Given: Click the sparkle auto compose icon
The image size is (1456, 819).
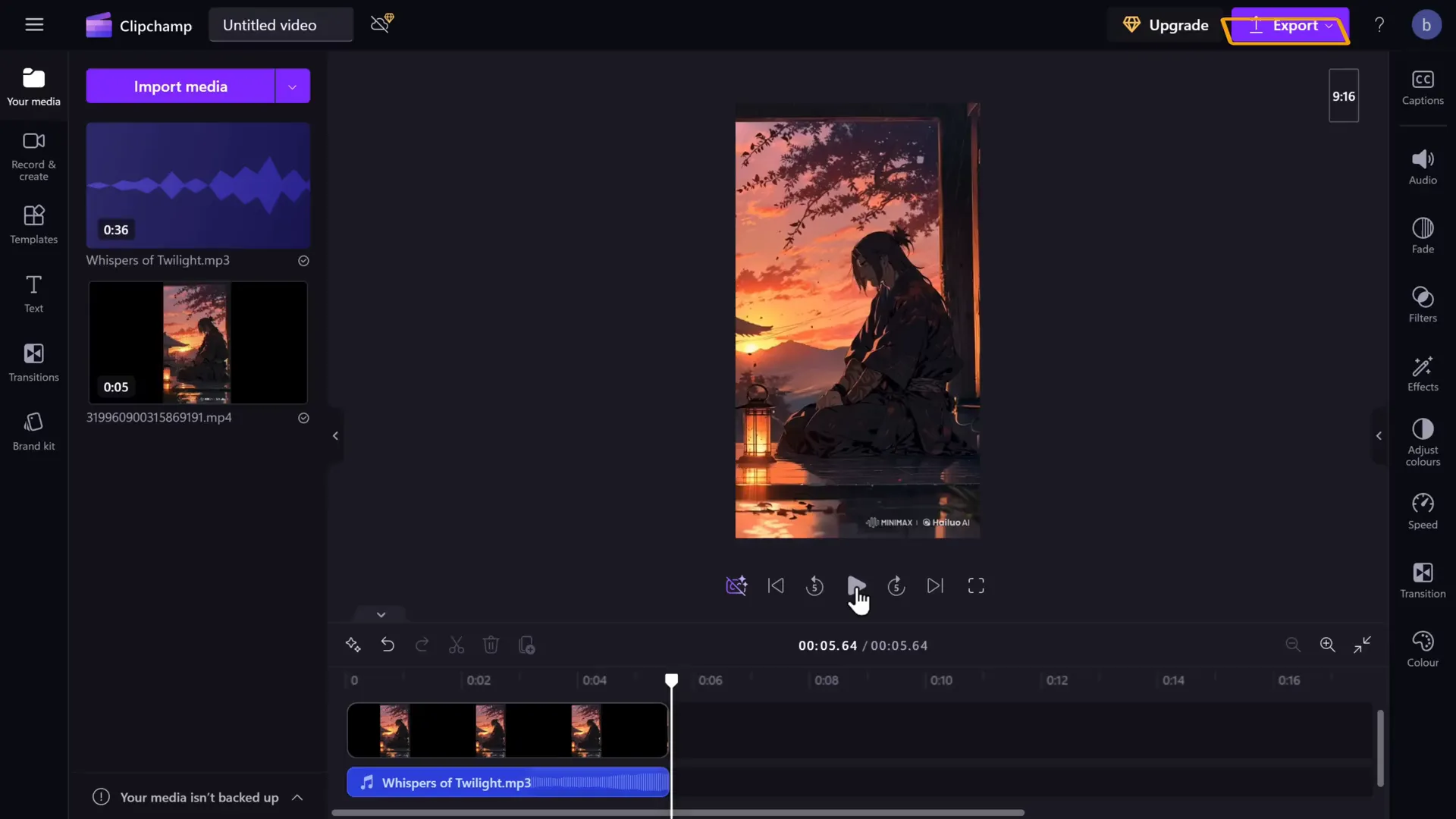Looking at the screenshot, I should [353, 645].
